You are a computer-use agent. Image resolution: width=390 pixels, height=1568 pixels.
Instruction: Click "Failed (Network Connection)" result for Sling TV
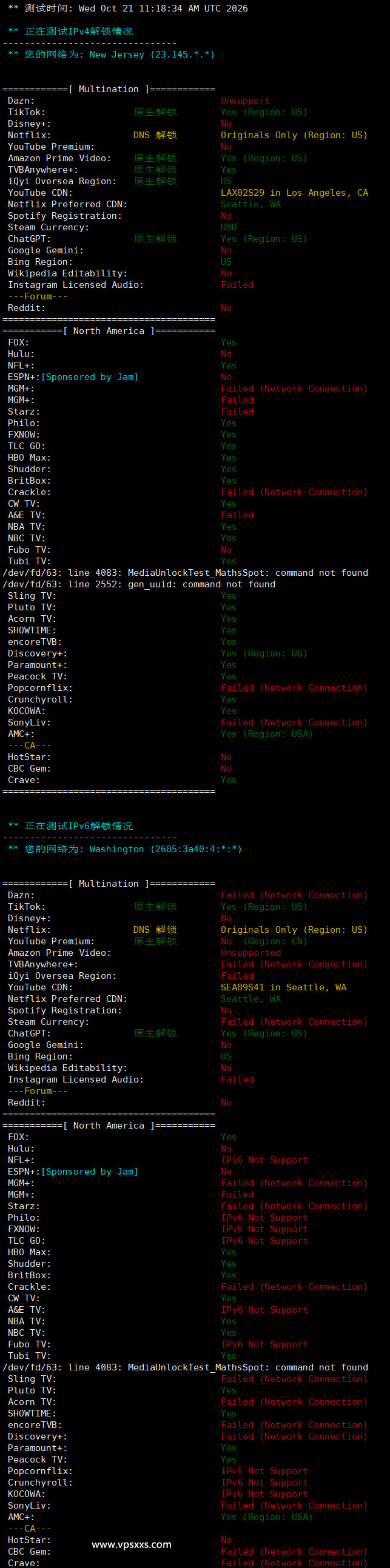[294, 1379]
